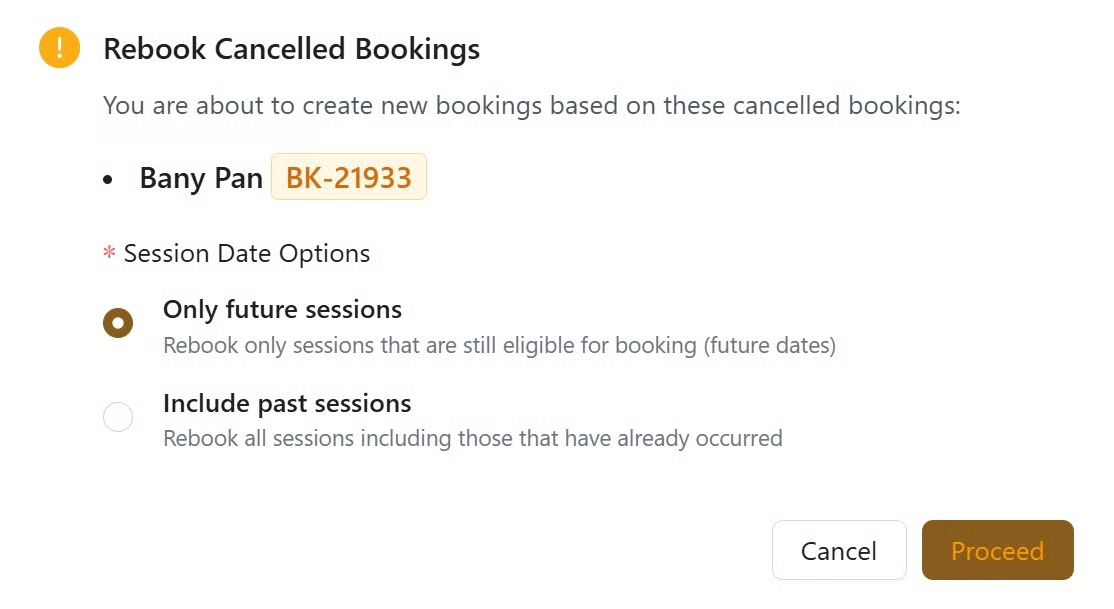Click the red required asterisk
Viewport: 1114px width, 609px height.
(x=110, y=254)
